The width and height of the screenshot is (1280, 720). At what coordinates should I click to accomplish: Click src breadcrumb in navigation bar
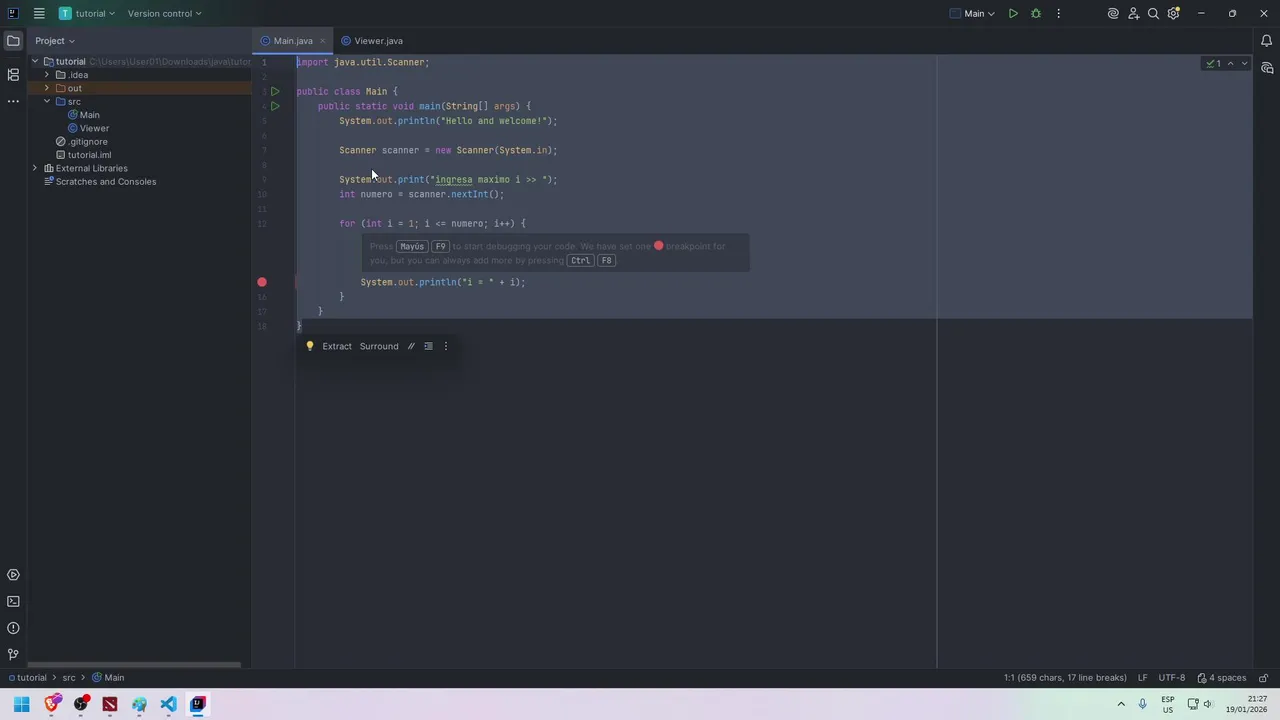(69, 678)
